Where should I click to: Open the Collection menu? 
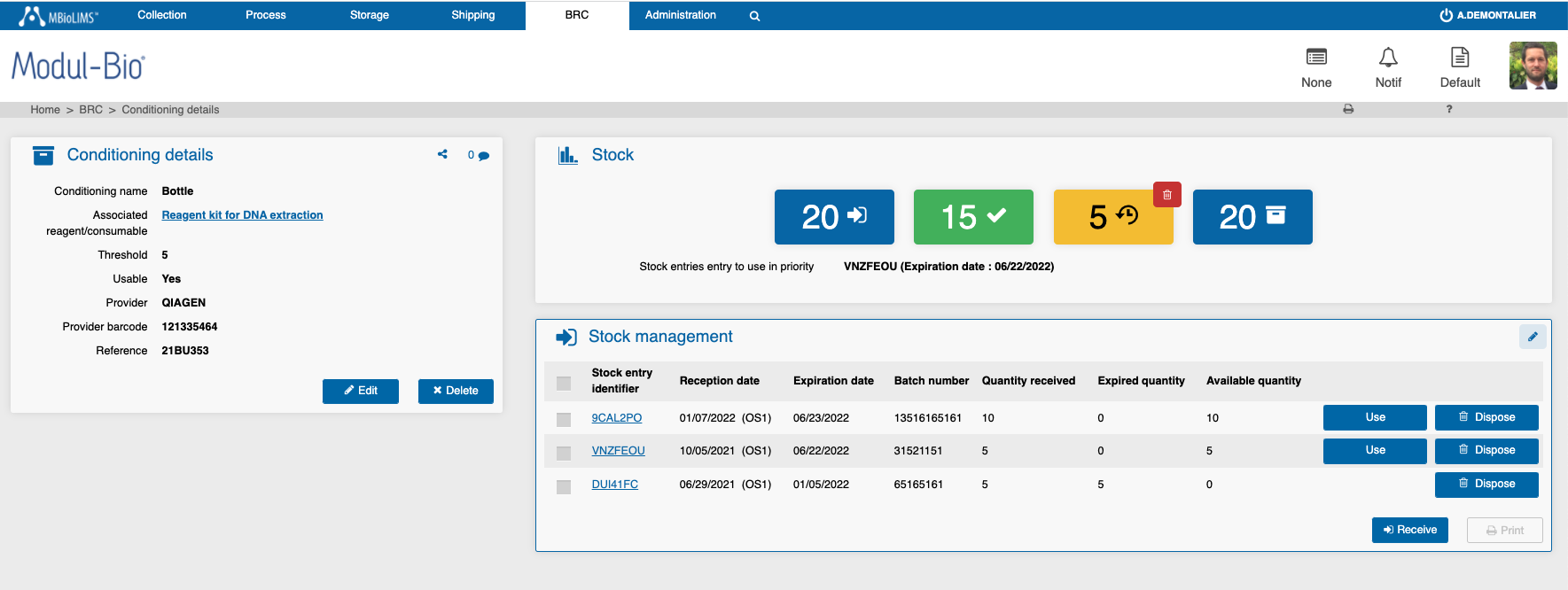162,15
